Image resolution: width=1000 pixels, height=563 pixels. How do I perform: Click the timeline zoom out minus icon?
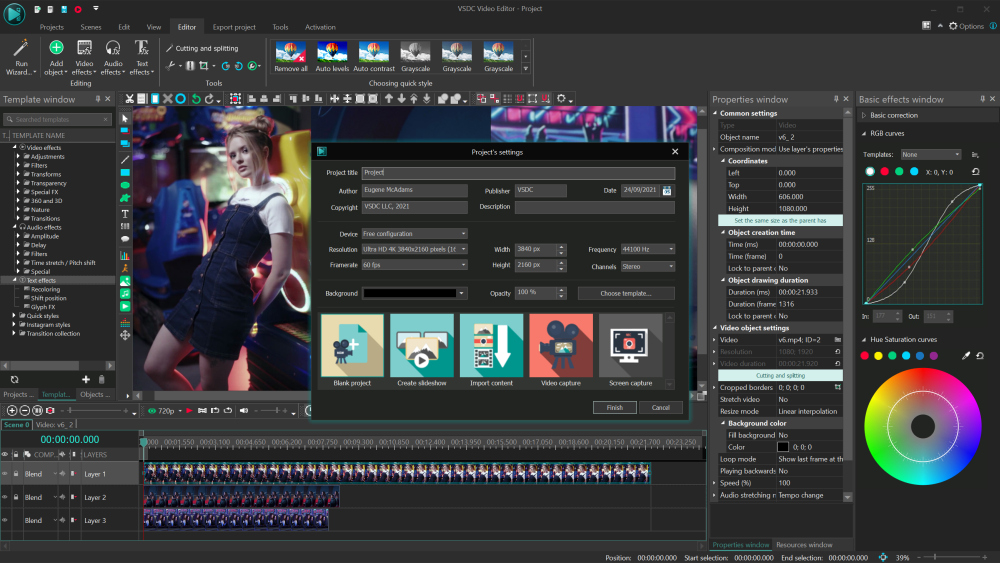25,411
